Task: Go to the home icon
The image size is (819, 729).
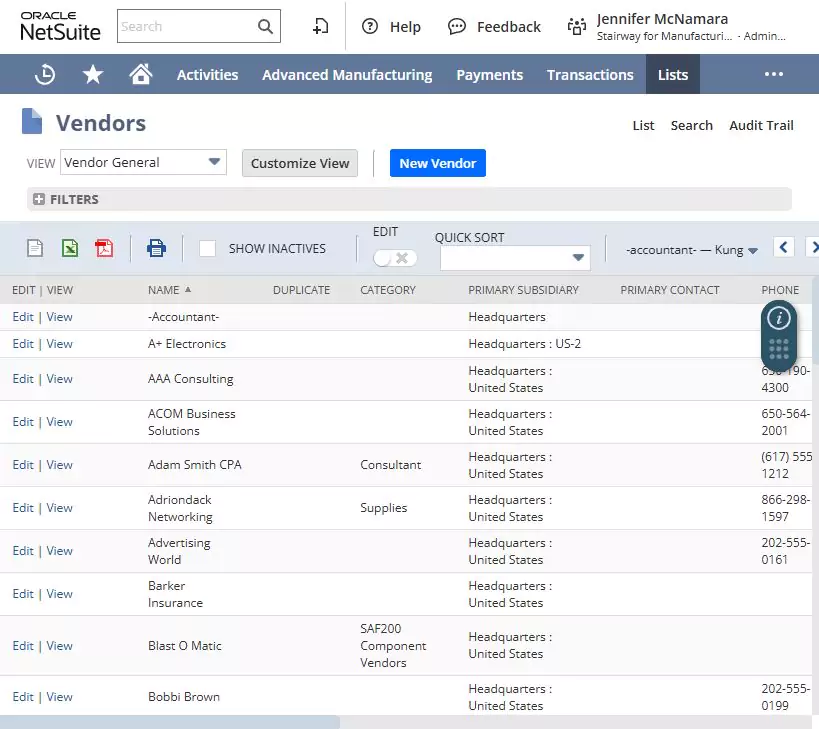Action: click(x=139, y=73)
